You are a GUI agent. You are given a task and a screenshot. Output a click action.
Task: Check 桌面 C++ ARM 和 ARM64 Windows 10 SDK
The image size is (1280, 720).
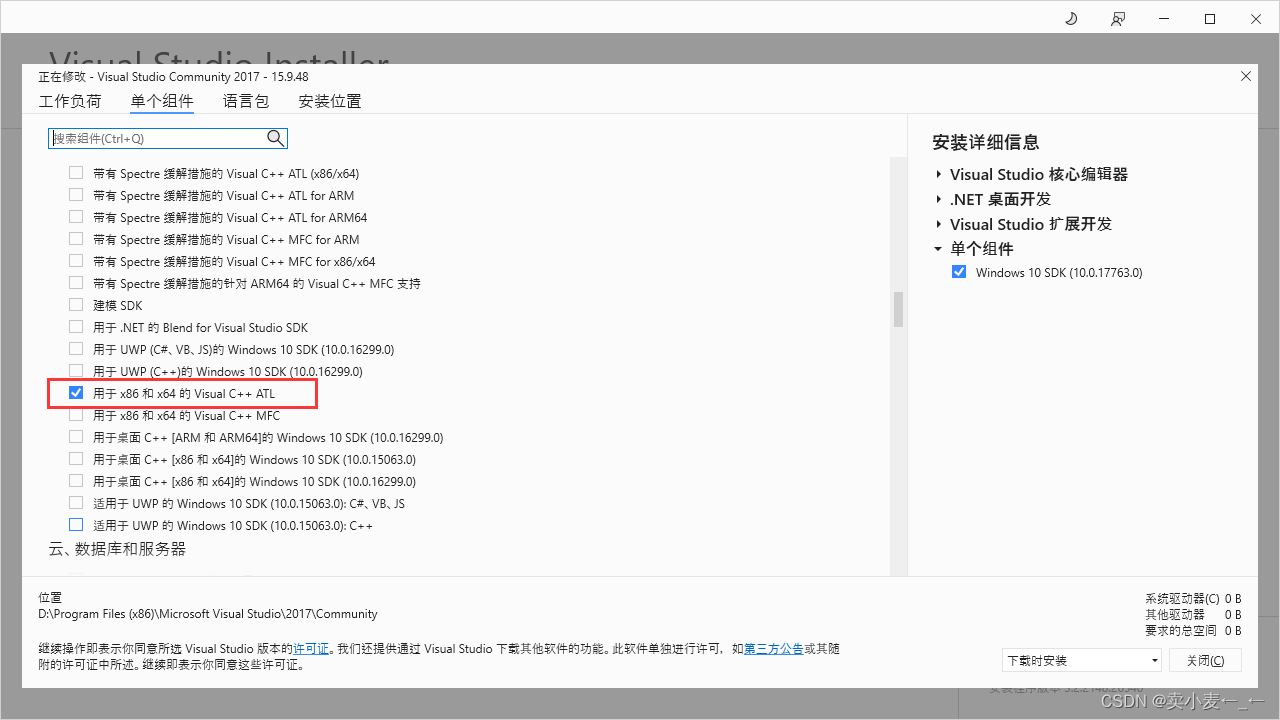click(76, 437)
